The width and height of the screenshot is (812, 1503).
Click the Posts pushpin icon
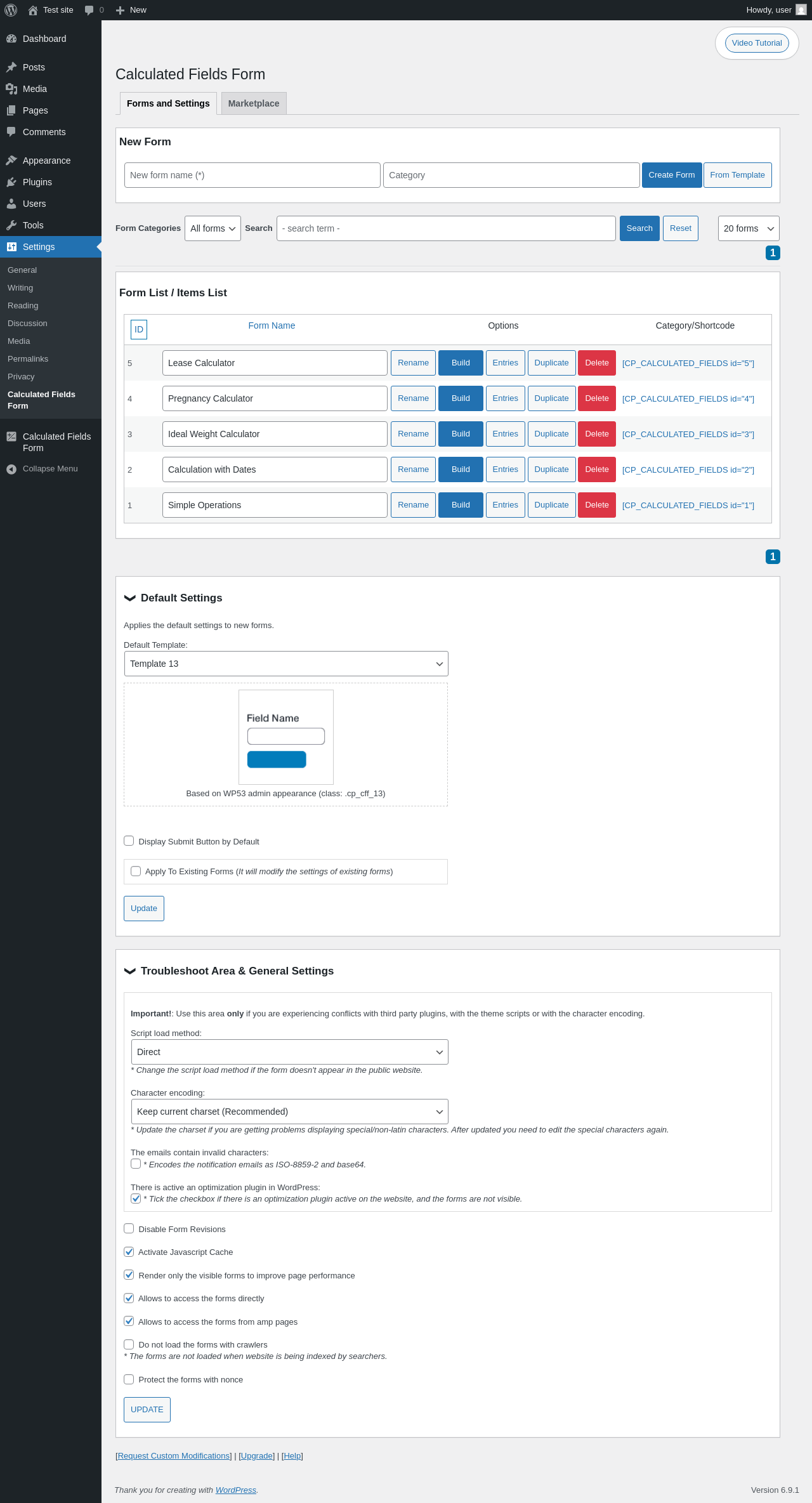tap(11, 67)
